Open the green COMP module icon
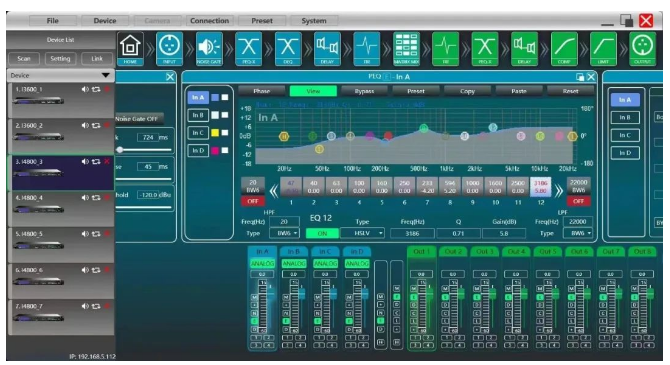The width and height of the screenshot is (670, 365). (564, 48)
